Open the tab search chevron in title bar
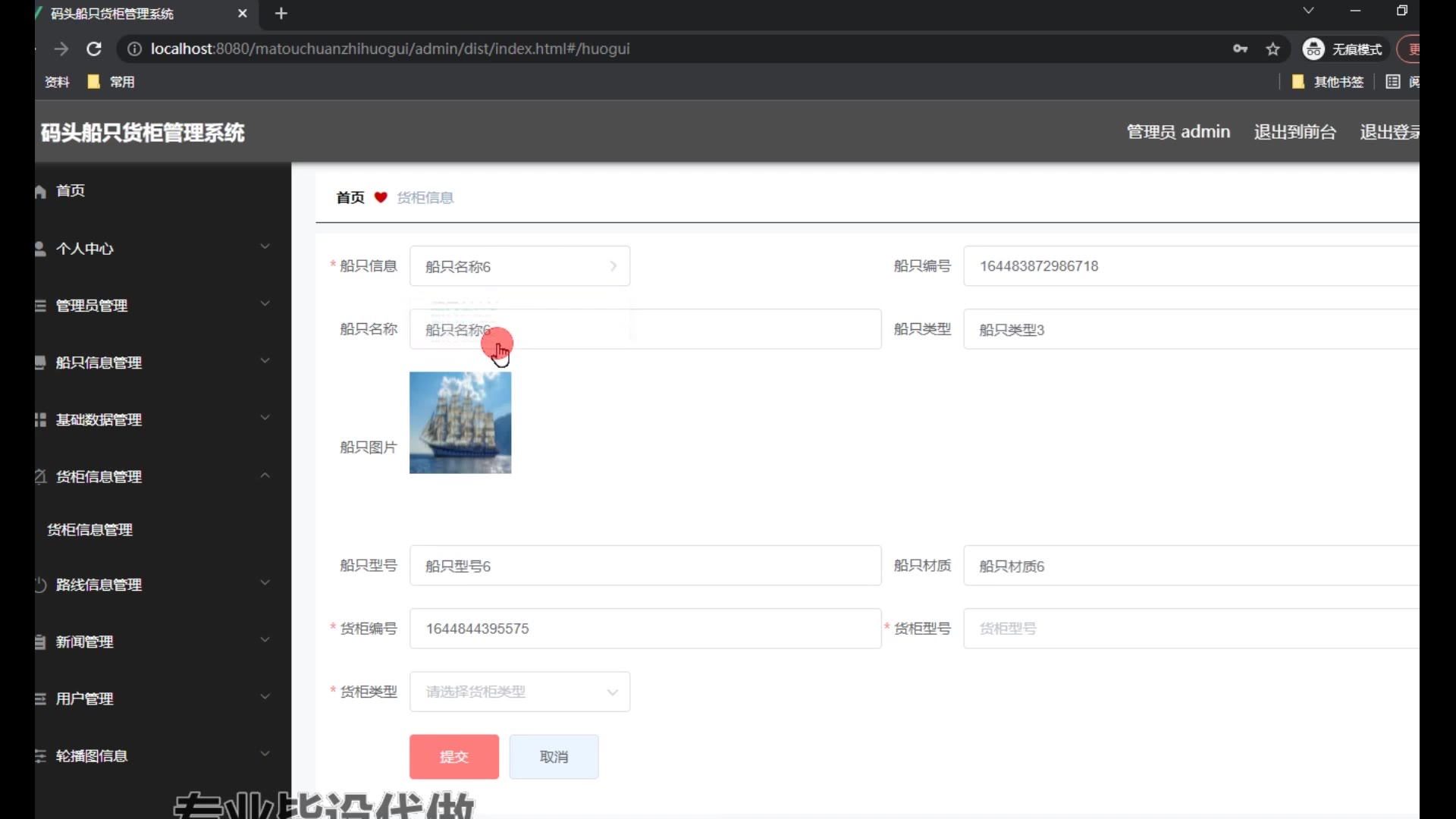Image resolution: width=1456 pixels, height=819 pixels. (x=1308, y=11)
